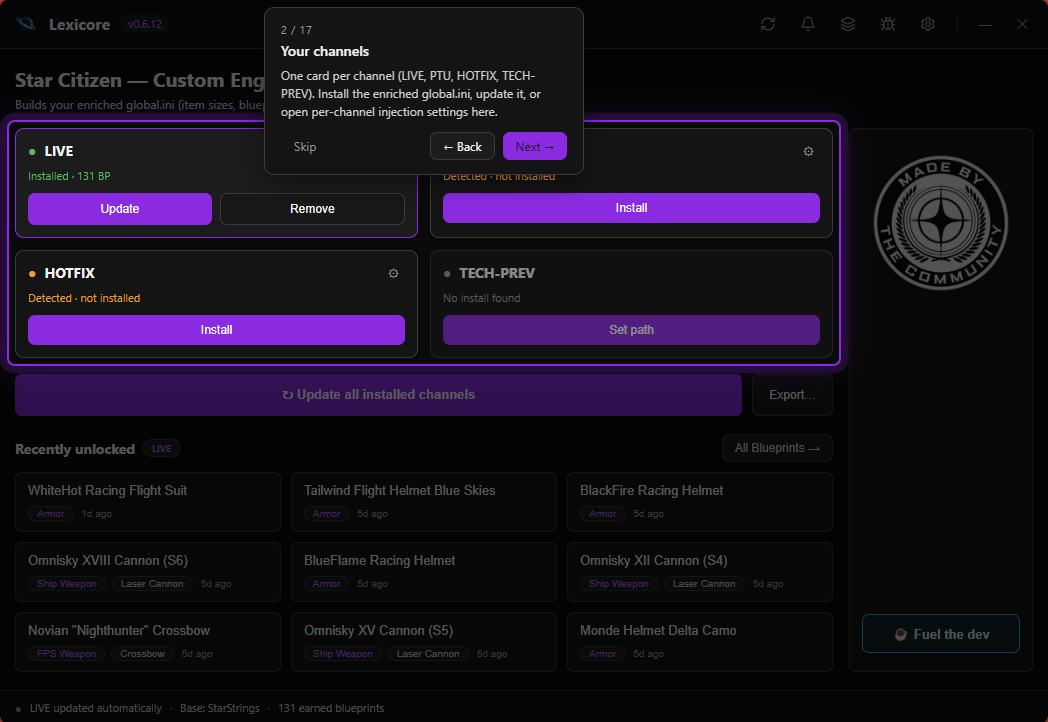The height and width of the screenshot is (722, 1048).
Task: Click version badge v0.6.12
Action: click(145, 24)
